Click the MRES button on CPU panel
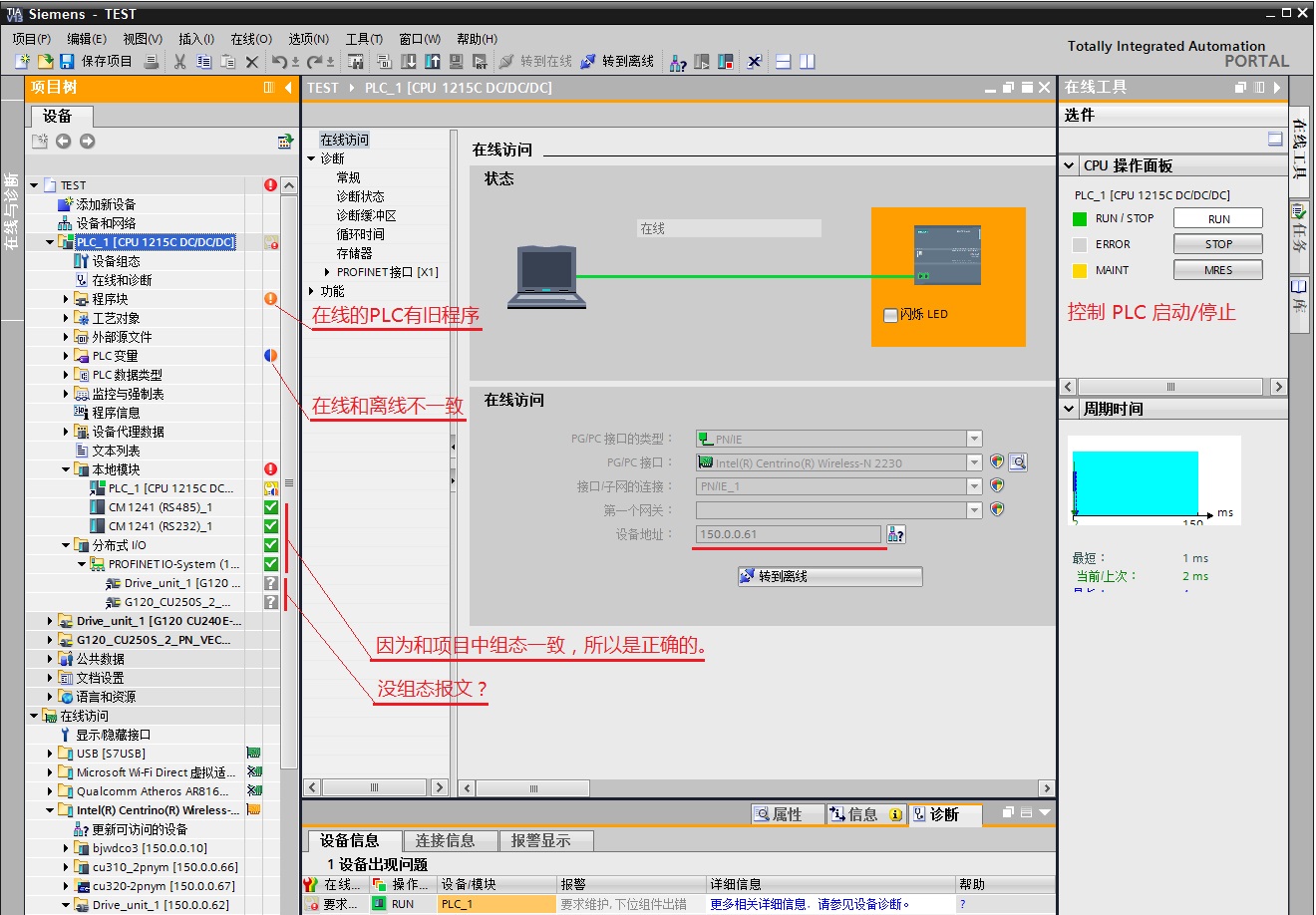The image size is (1316, 915). coord(1218,270)
